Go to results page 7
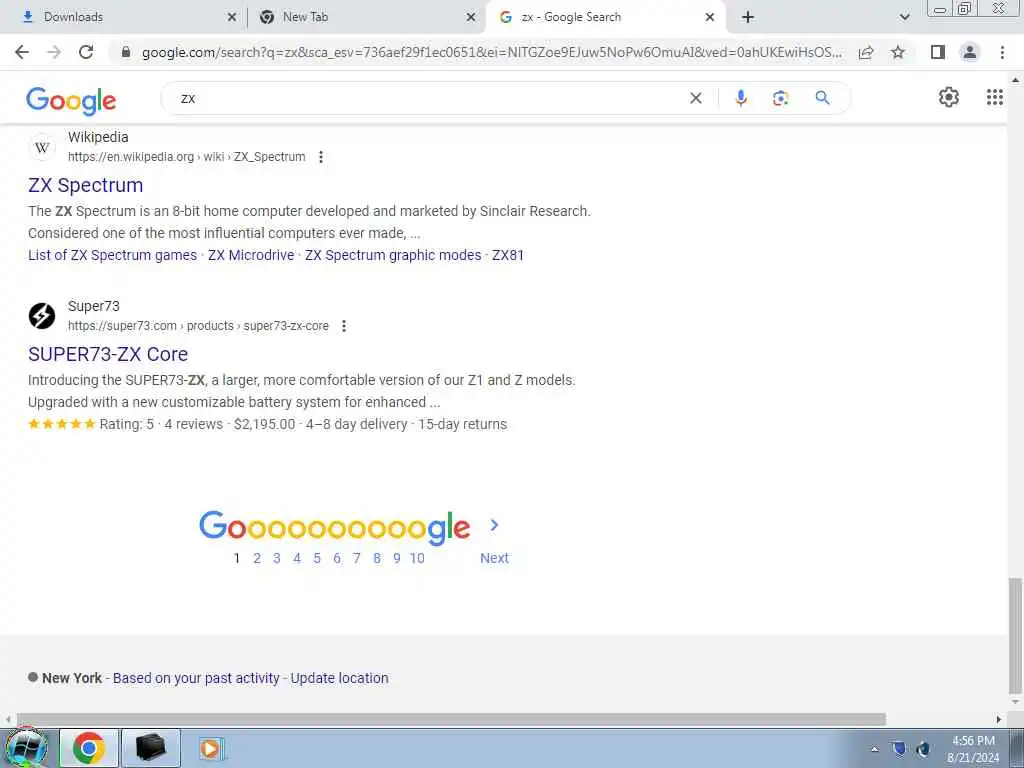Screen dimensions: 1024x768 (x=357, y=558)
